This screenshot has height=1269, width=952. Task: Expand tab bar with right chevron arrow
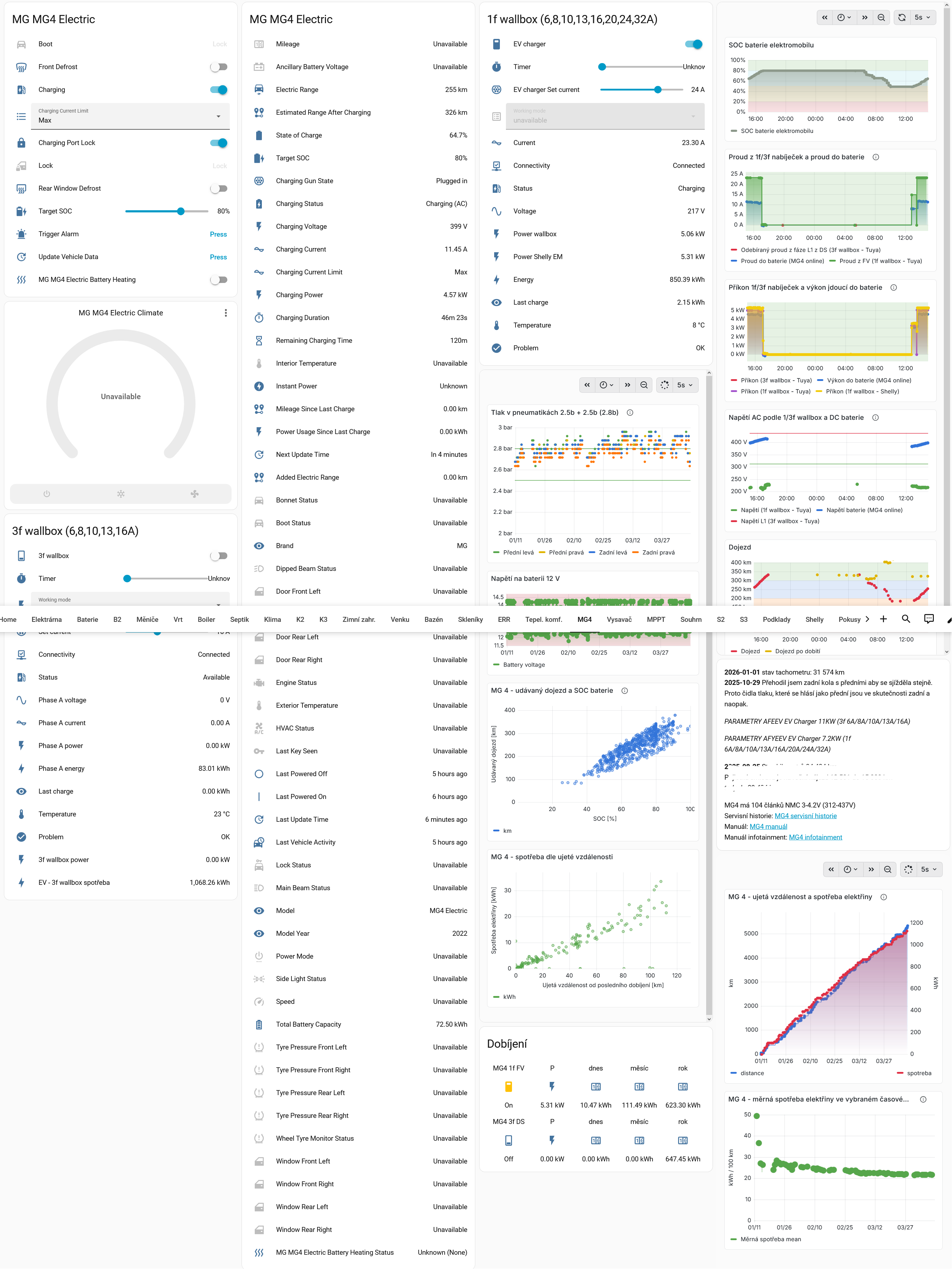coord(867,619)
